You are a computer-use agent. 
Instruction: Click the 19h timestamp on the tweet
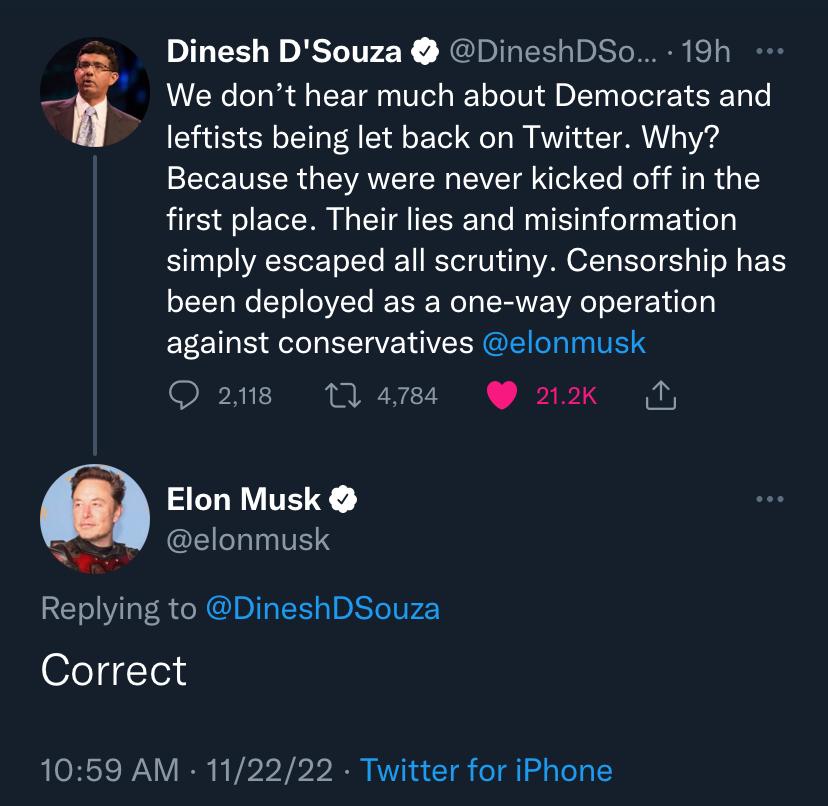click(706, 52)
